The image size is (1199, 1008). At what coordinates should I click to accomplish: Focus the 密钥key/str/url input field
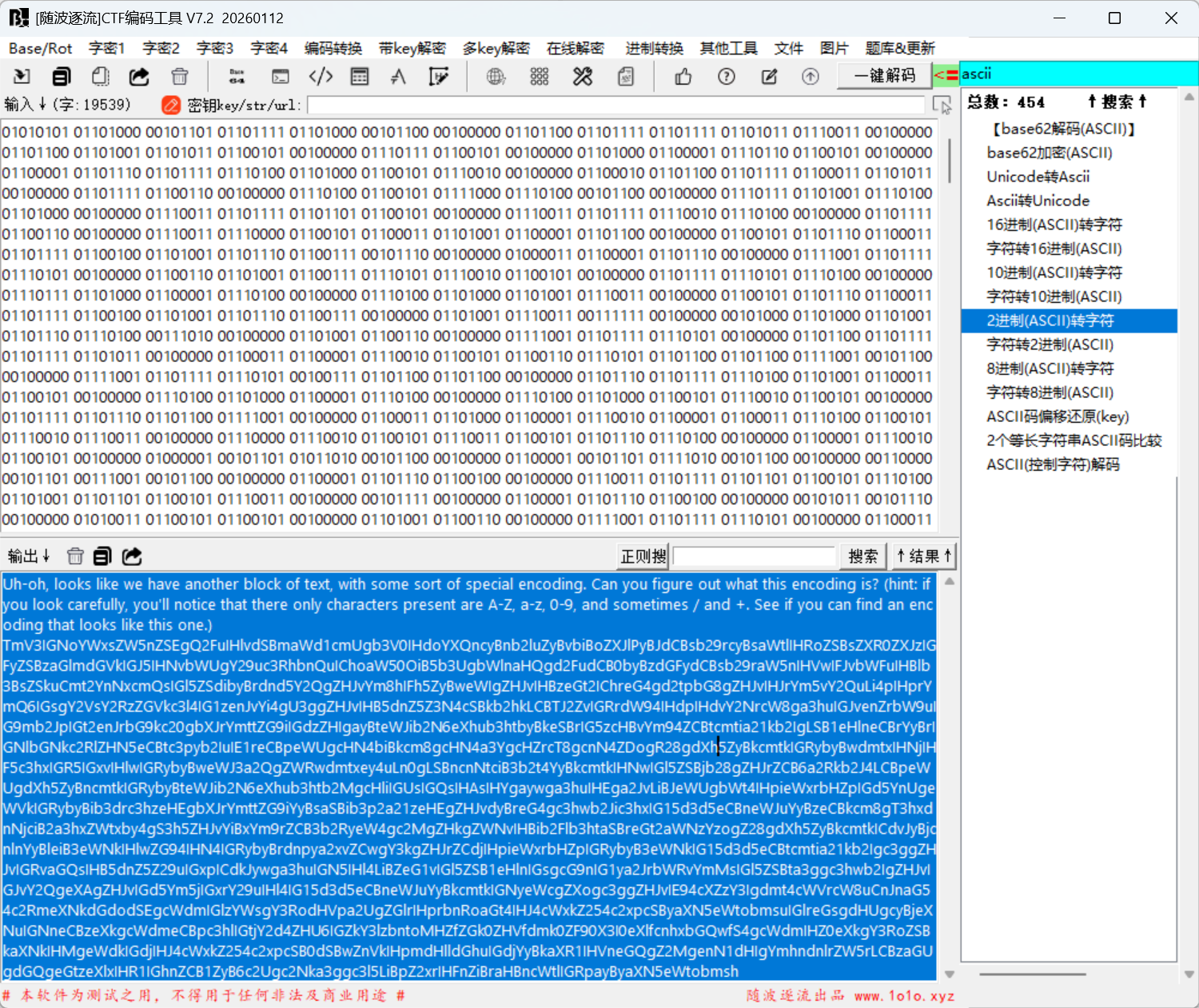tap(615, 106)
